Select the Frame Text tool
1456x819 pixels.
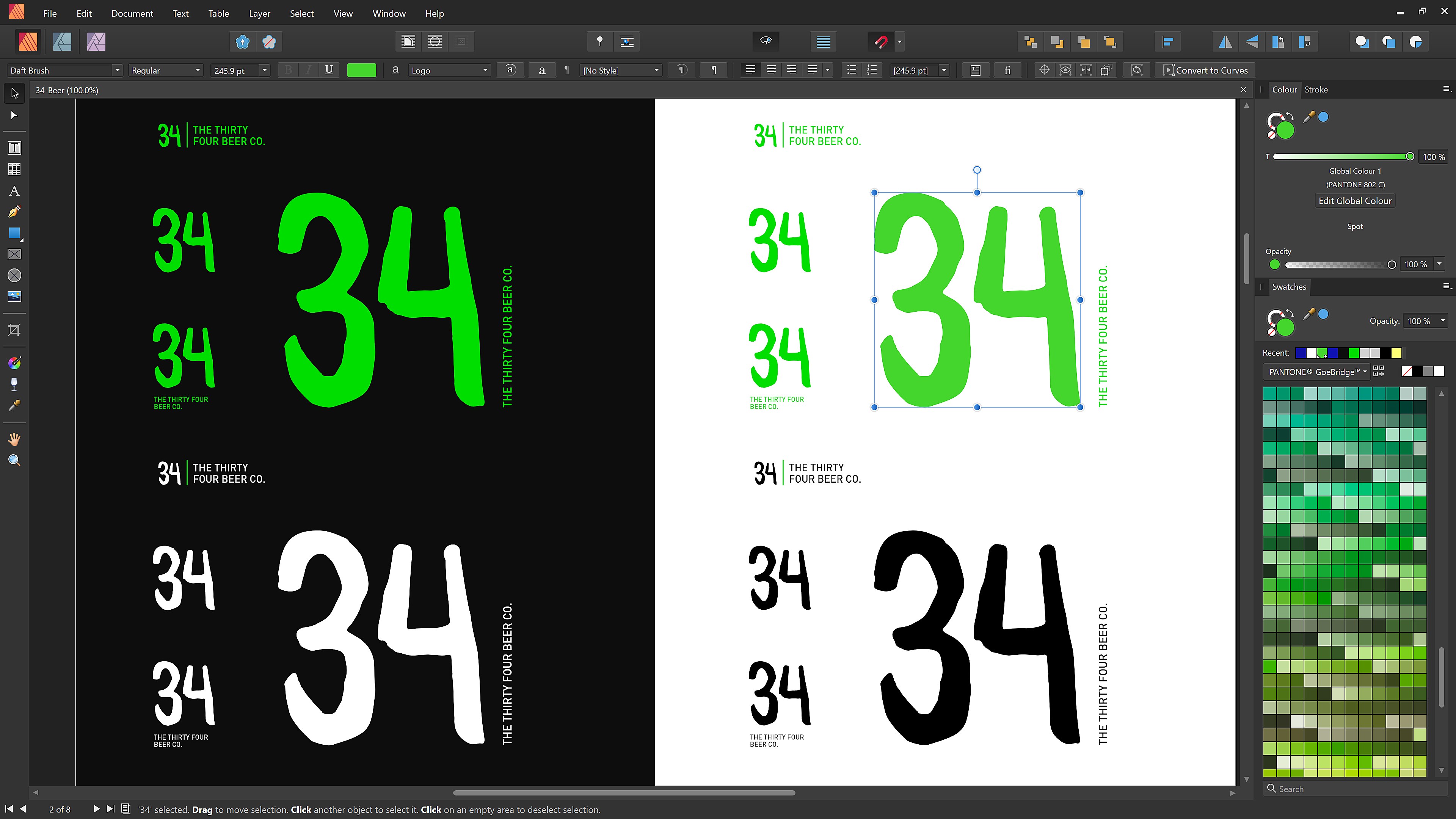tap(14, 148)
